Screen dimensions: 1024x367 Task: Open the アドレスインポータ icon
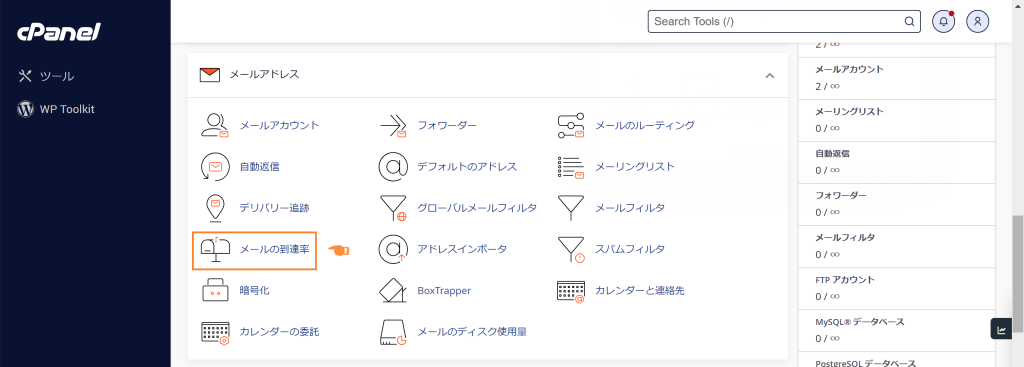point(393,249)
